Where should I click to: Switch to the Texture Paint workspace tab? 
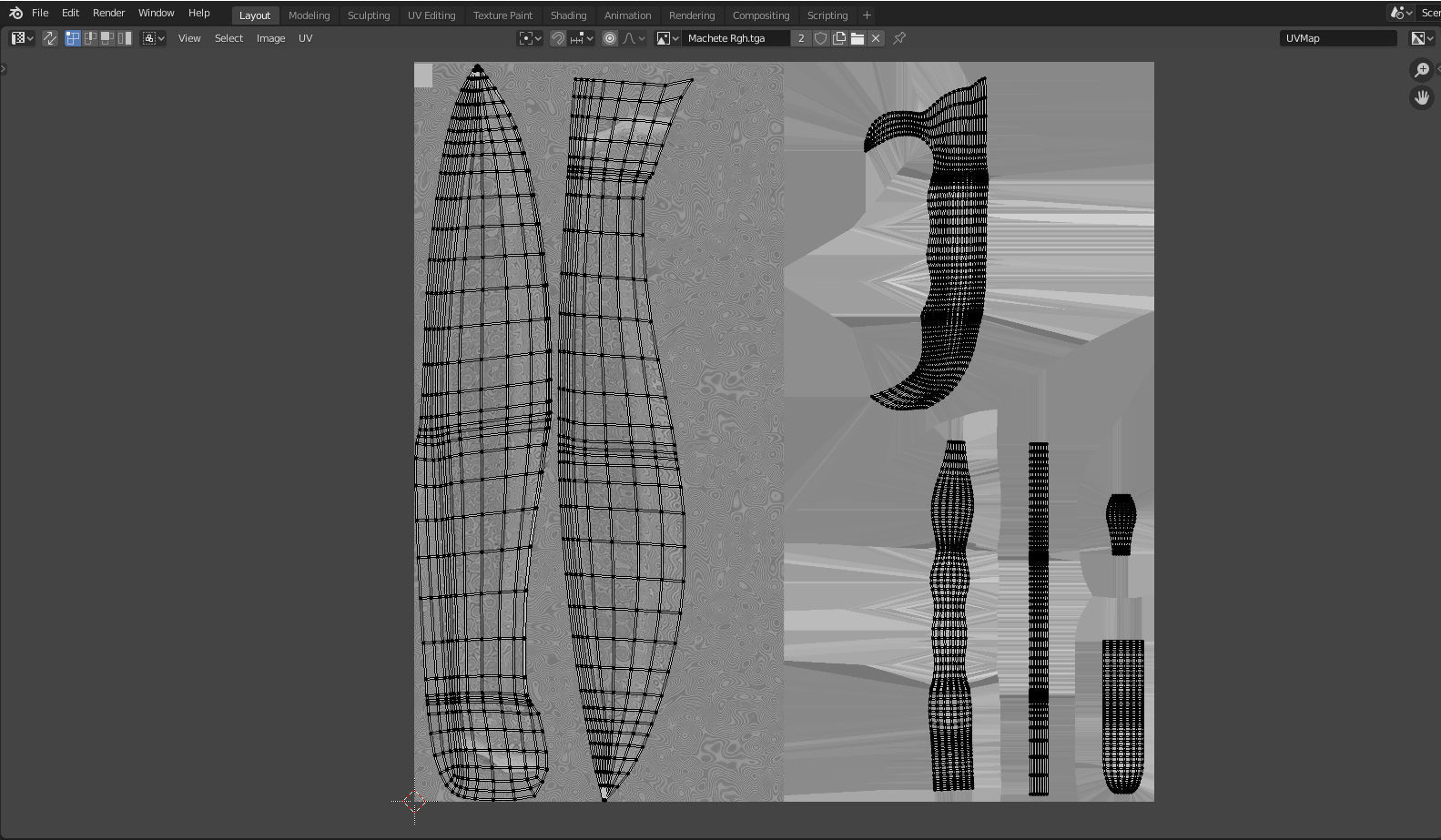point(502,15)
